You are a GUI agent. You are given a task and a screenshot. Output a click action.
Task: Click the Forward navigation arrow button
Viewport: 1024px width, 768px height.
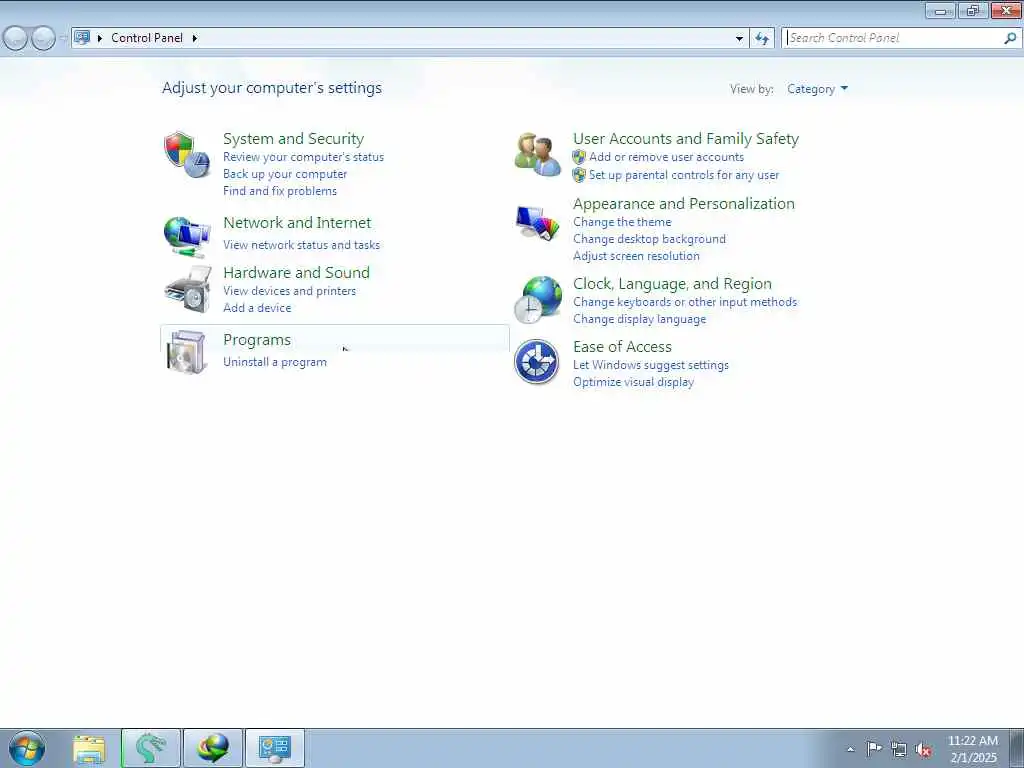(43, 38)
